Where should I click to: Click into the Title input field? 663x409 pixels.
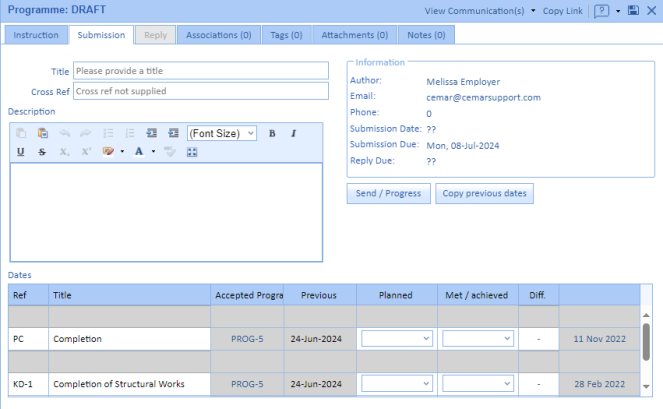coord(200,71)
